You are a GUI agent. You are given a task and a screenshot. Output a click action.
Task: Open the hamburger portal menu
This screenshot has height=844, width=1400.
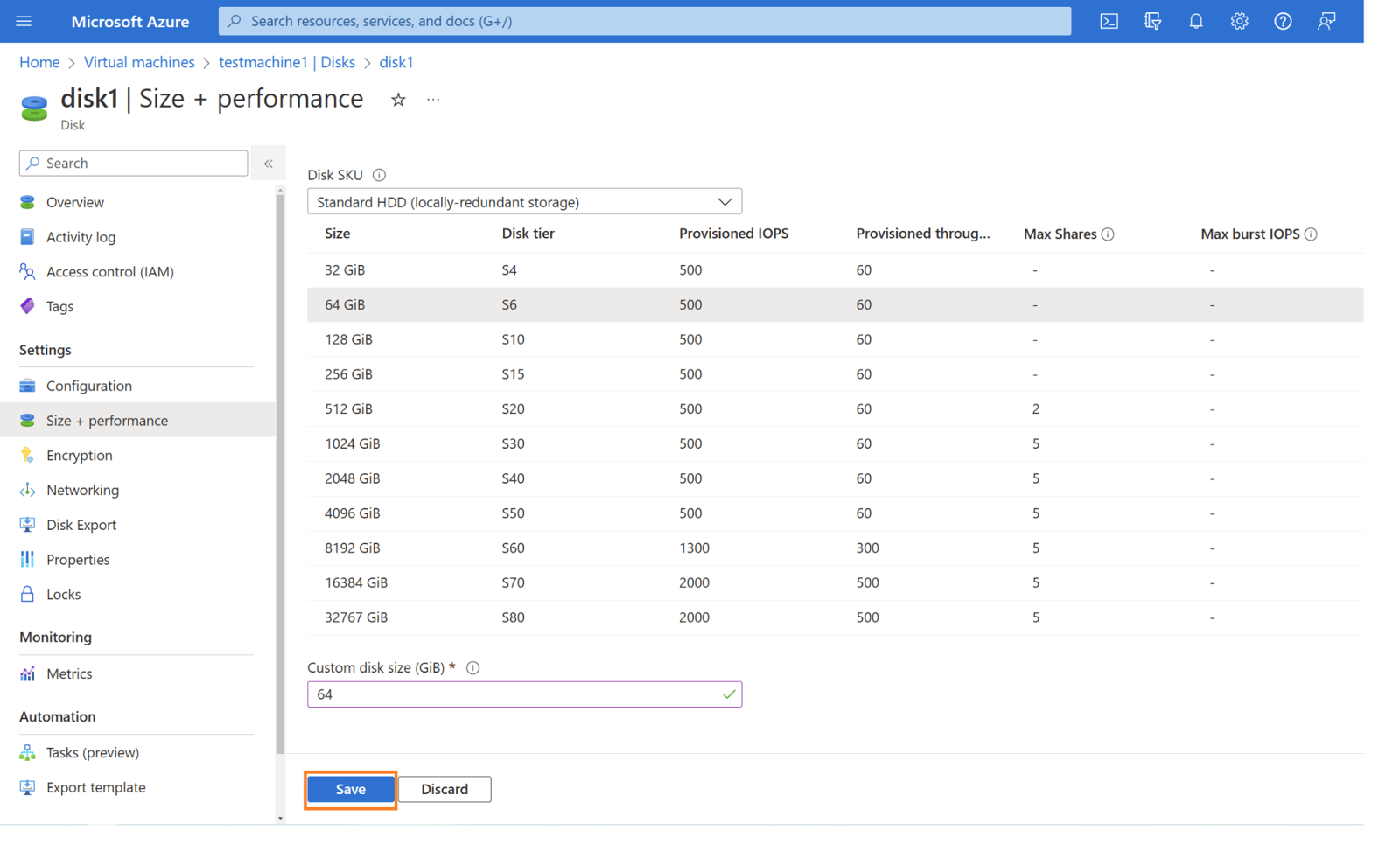tap(24, 21)
